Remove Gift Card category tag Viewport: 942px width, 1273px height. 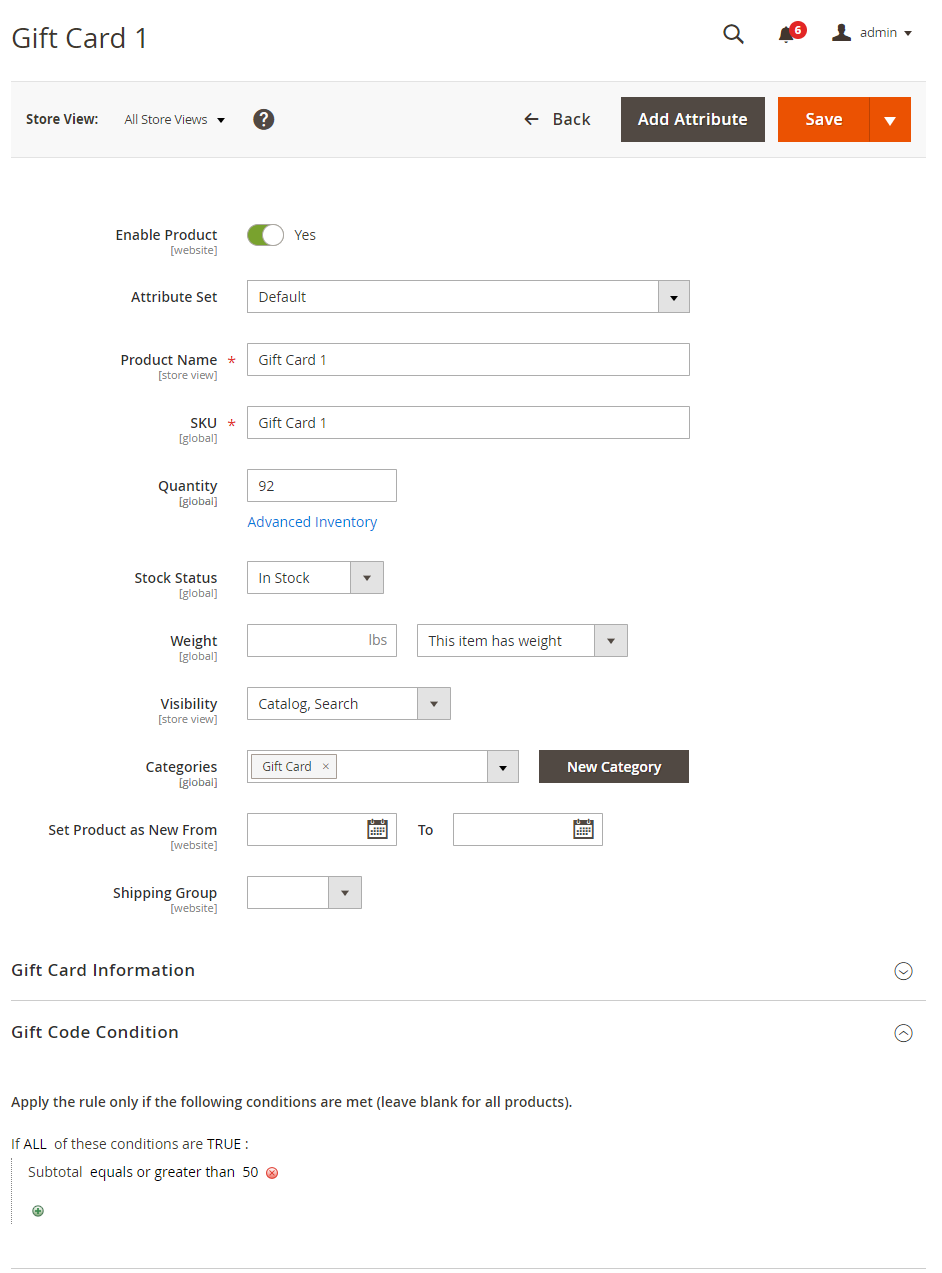(x=325, y=767)
